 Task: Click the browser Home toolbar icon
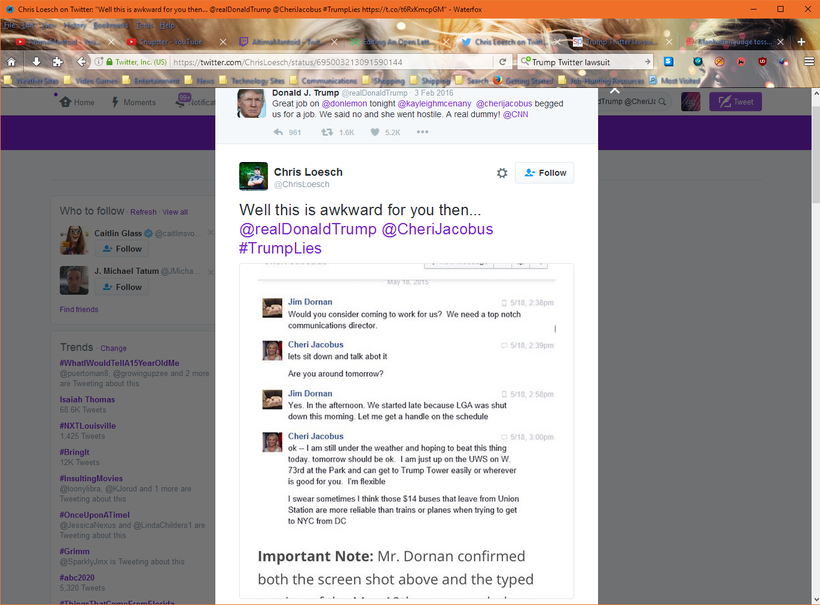tap(11, 62)
